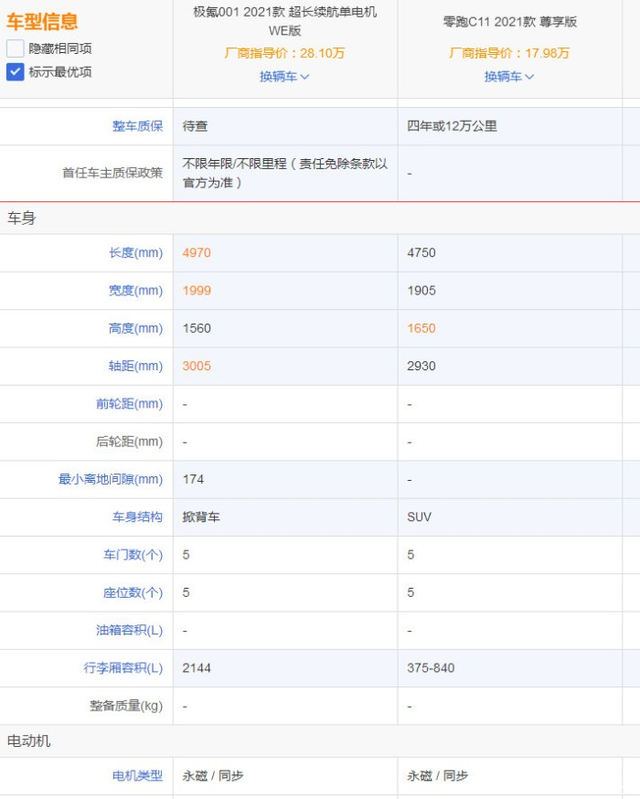Click the 车身 section header

(x=21, y=218)
